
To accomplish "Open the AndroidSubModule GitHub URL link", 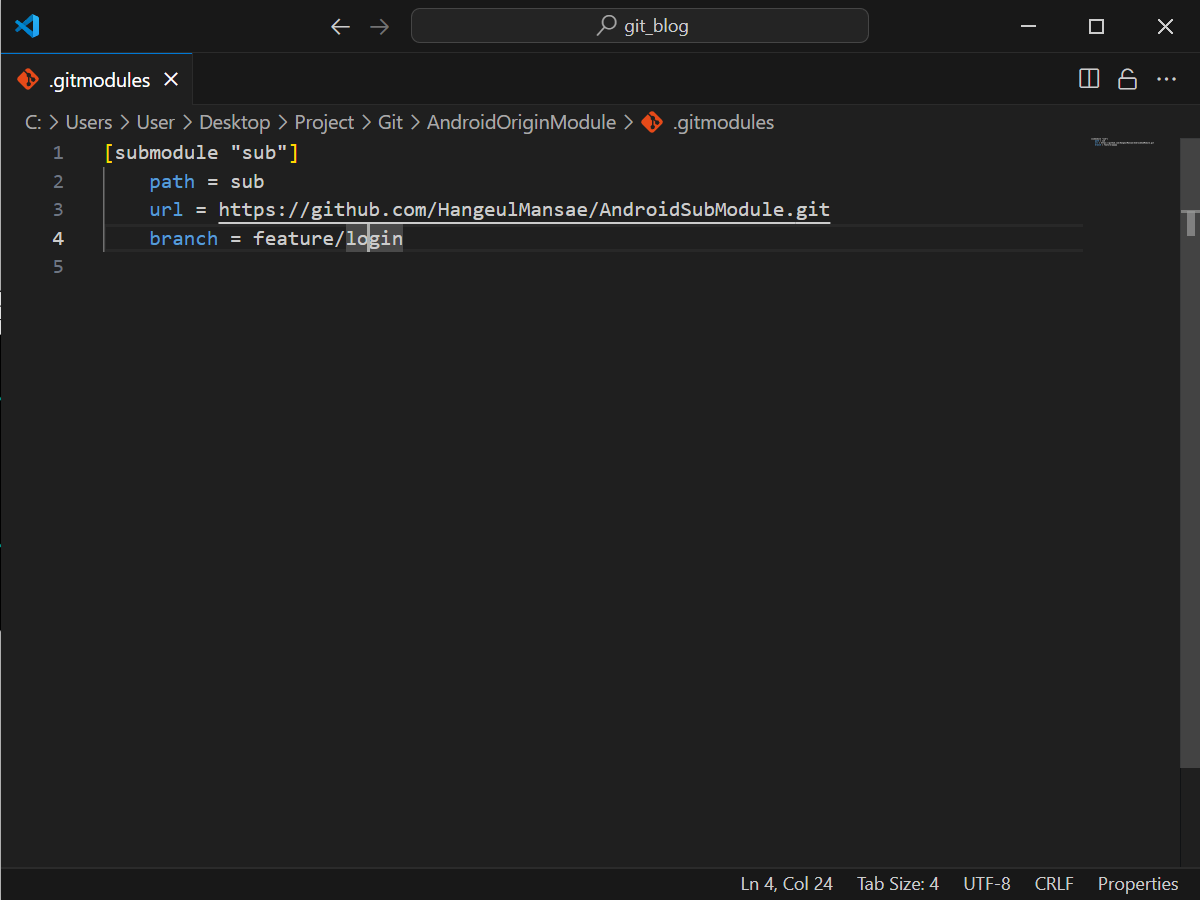I will (x=524, y=210).
